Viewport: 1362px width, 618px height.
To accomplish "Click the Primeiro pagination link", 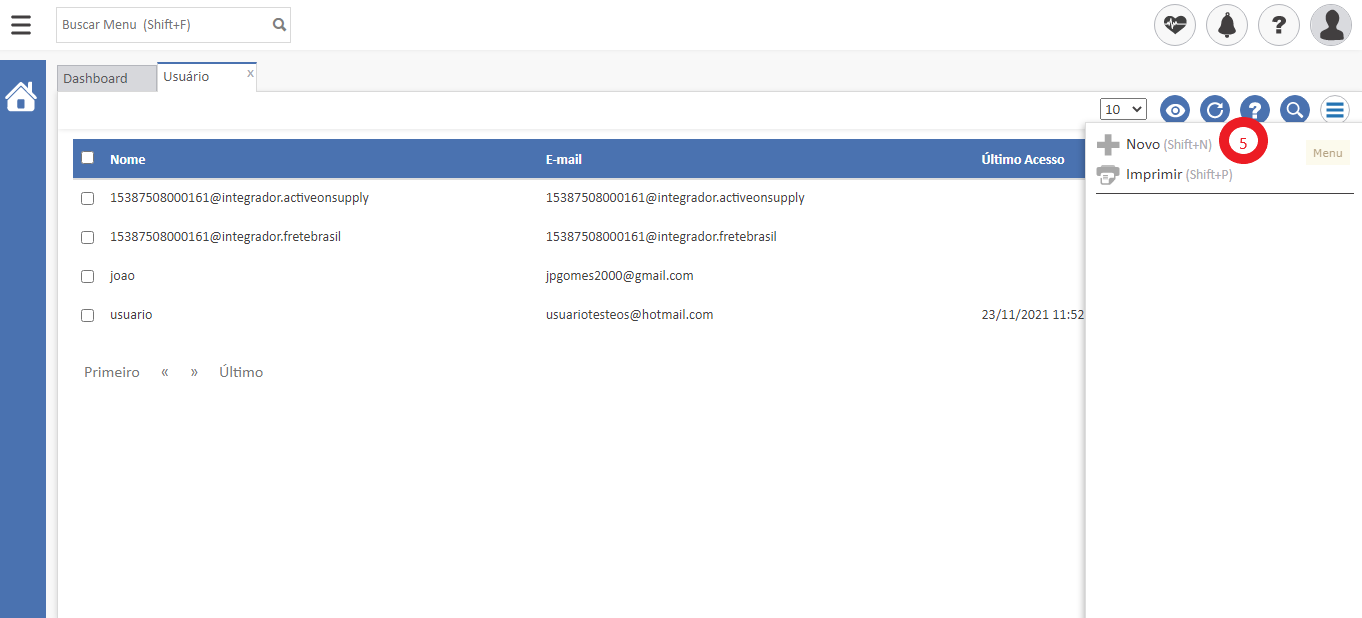I will pos(112,372).
